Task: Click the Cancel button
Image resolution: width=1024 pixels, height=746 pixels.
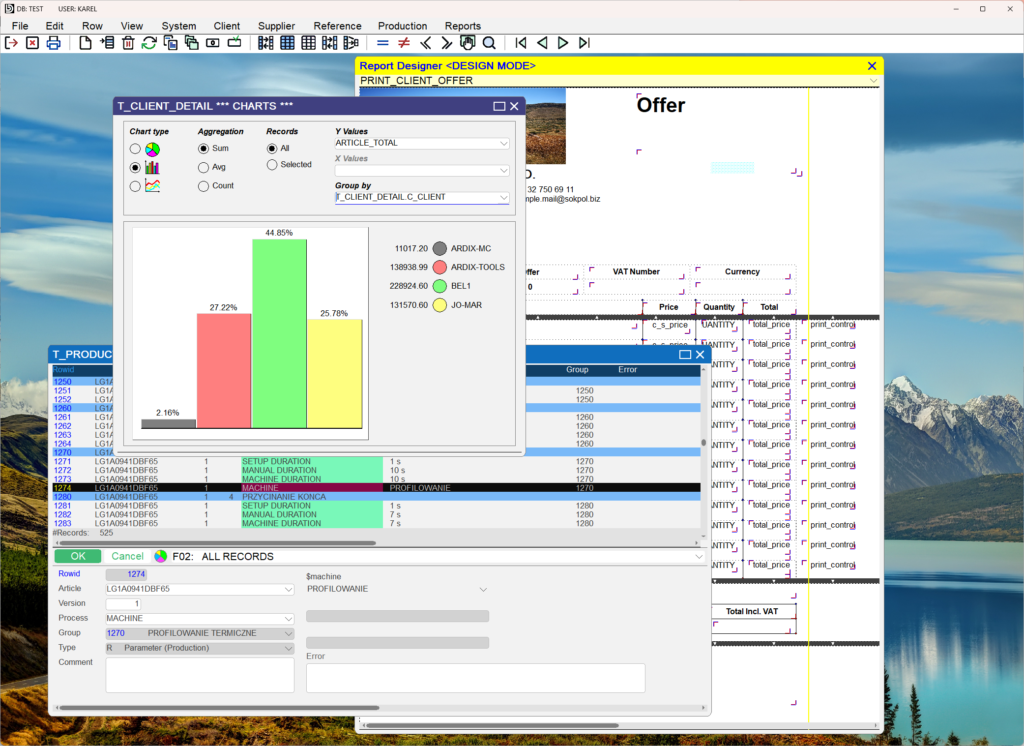Action: point(127,556)
